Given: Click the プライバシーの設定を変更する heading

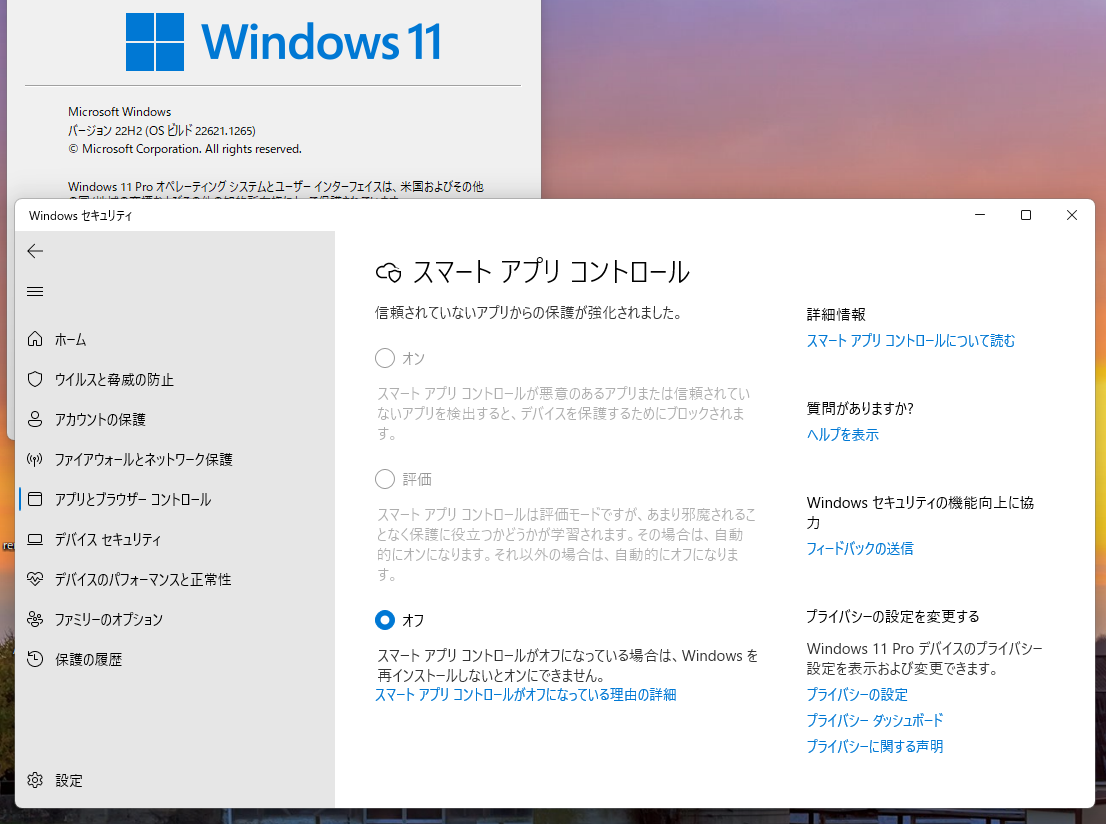Looking at the screenshot, I should click(x=893, y=617).
